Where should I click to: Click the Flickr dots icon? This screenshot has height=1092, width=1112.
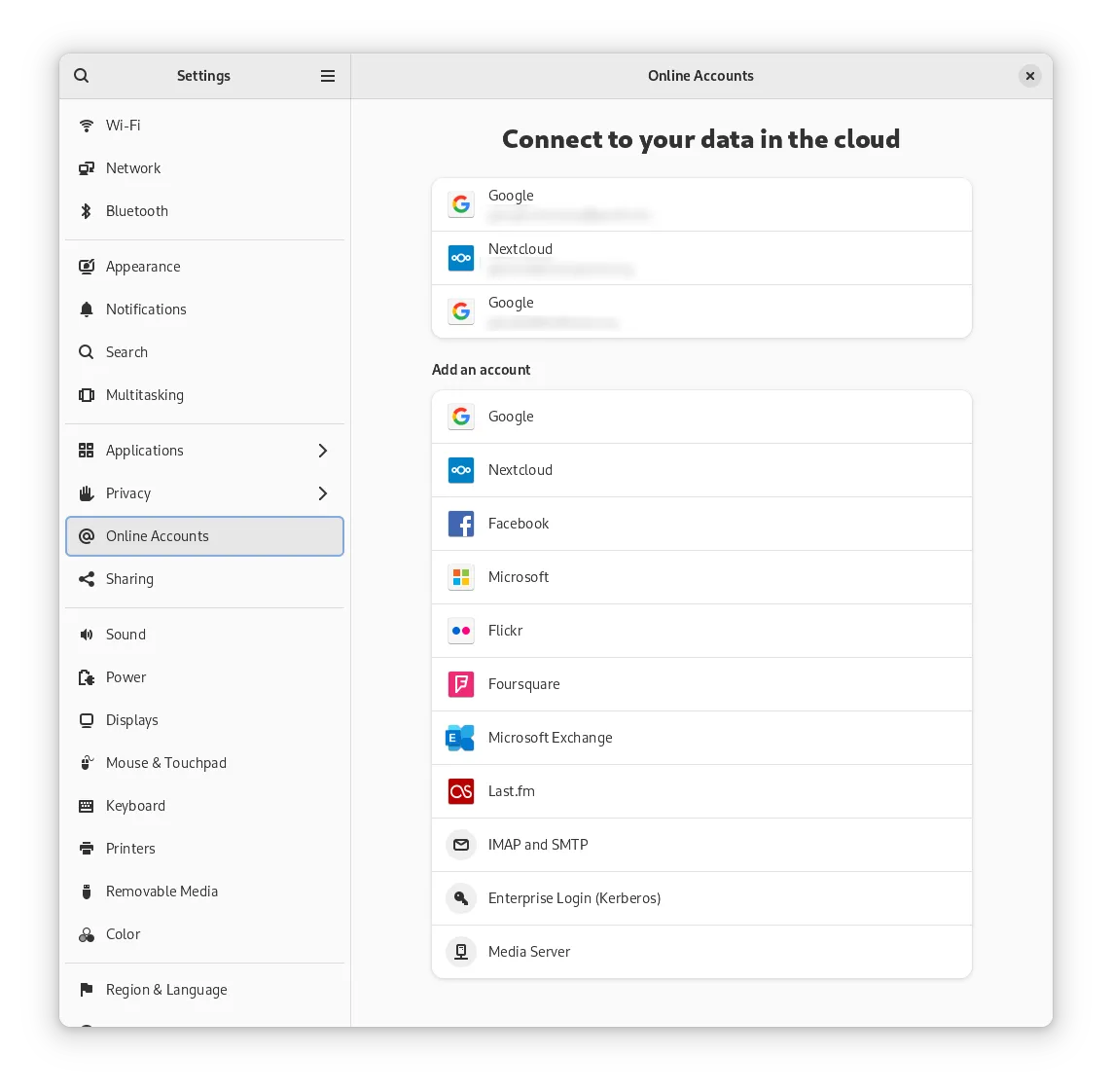pyautogui.click(x=461, y=631)
